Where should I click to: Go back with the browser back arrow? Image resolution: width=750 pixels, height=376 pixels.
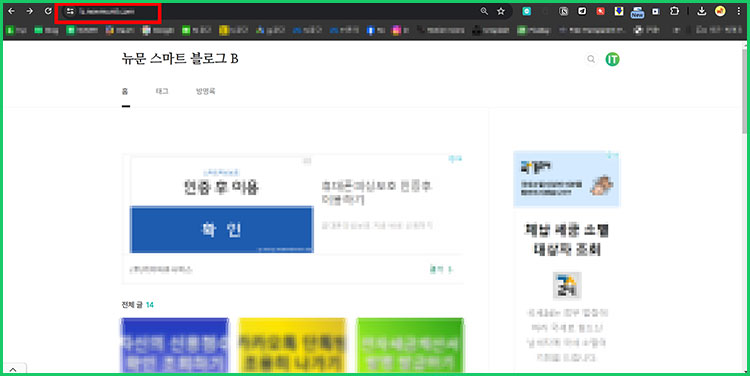12,11
